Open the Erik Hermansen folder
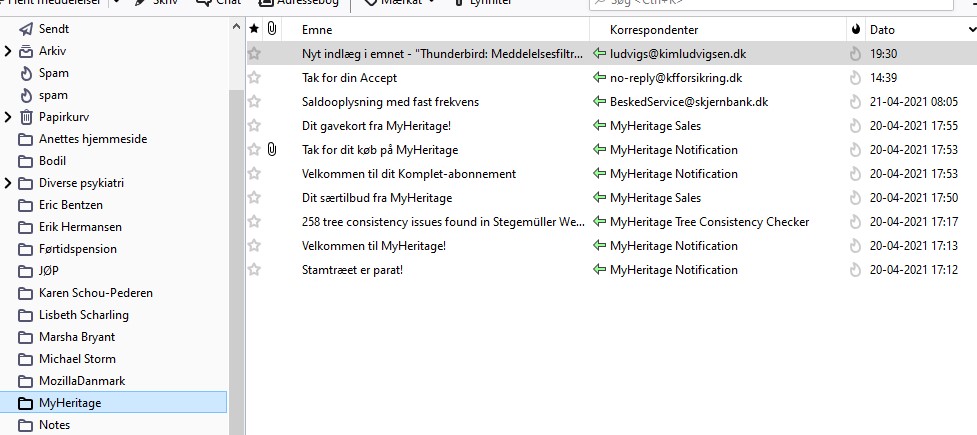 pyautogui.click(x=80, y=227)
